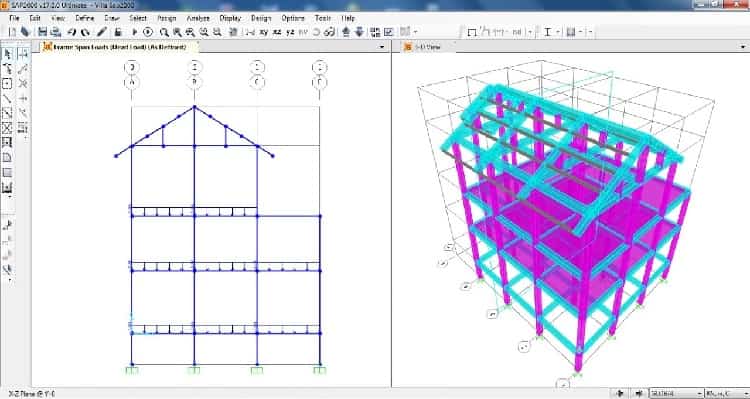750x399 pixels.
Task: Toggle the lock model padlock icon
Action: click(x=118, y=32)
